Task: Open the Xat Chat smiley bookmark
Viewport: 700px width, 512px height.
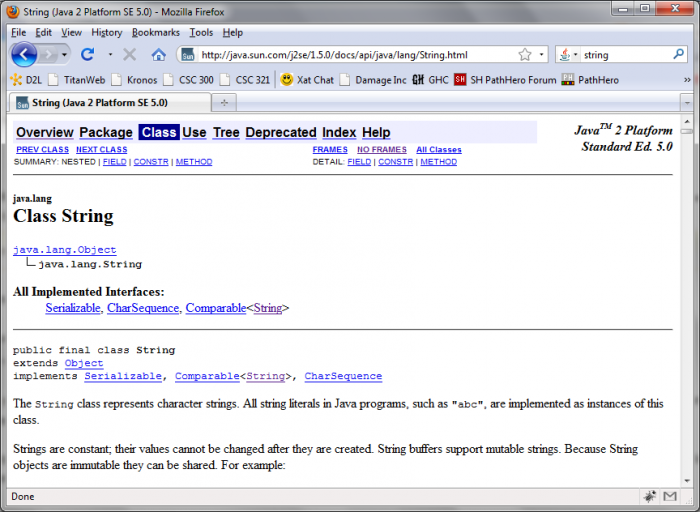Action: (307, 80)
